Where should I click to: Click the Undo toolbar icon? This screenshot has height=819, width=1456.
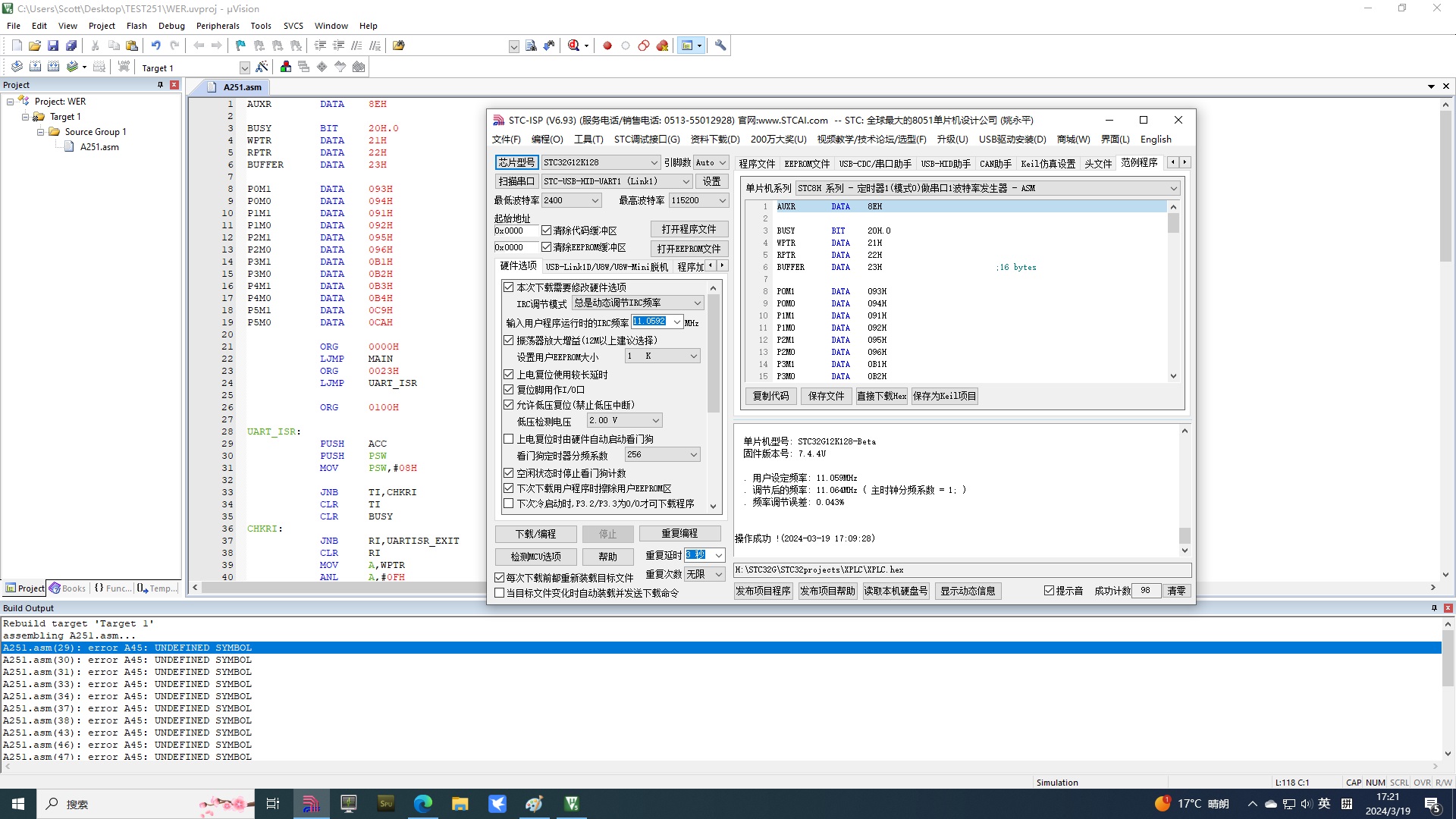point(155,45)
